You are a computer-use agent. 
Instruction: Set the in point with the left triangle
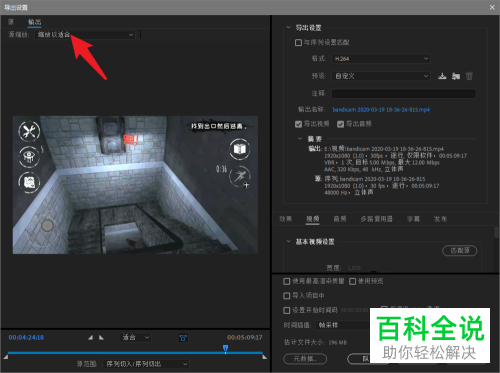tap(90, 338)
